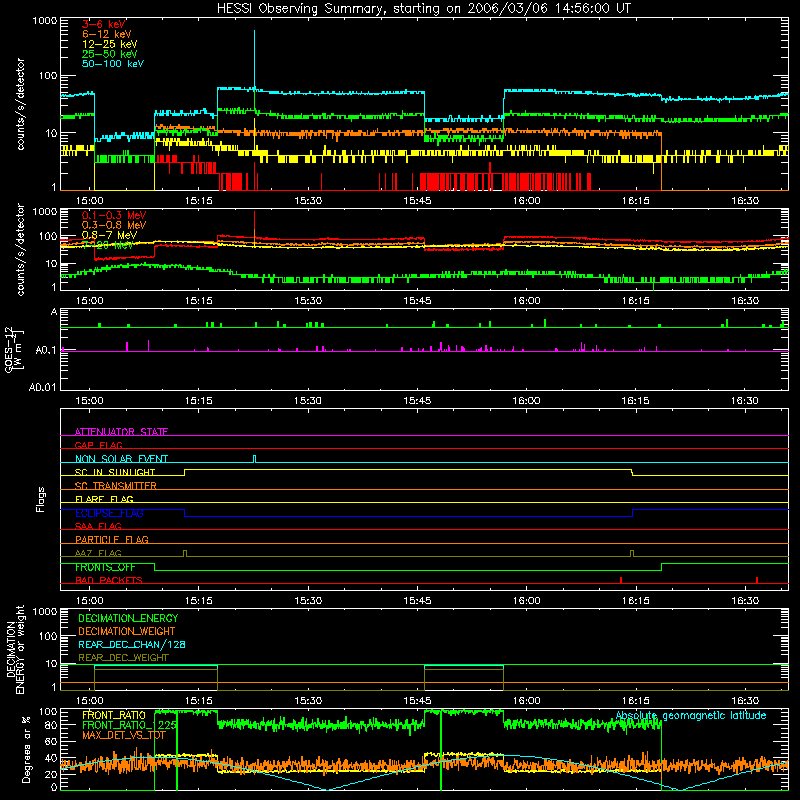This screenshot has width=800, height=800.
Task: Select the REAR_DEC_WEIGHT legend entry
Action: (123, 658)
